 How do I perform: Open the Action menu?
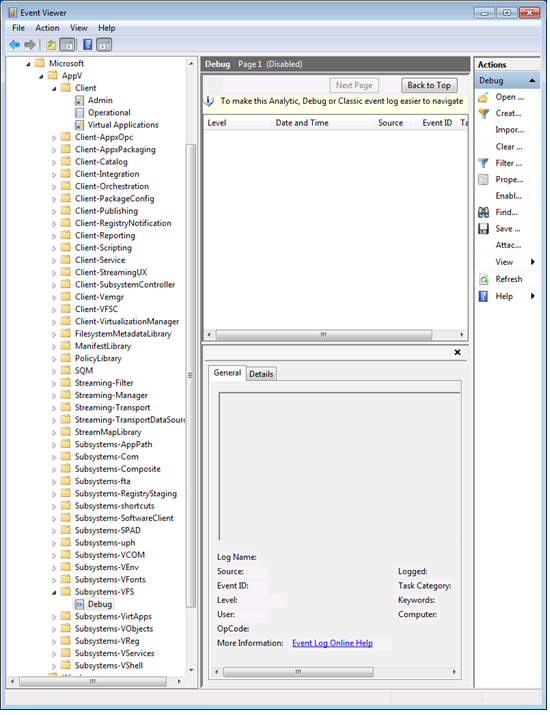pos(47,28)
